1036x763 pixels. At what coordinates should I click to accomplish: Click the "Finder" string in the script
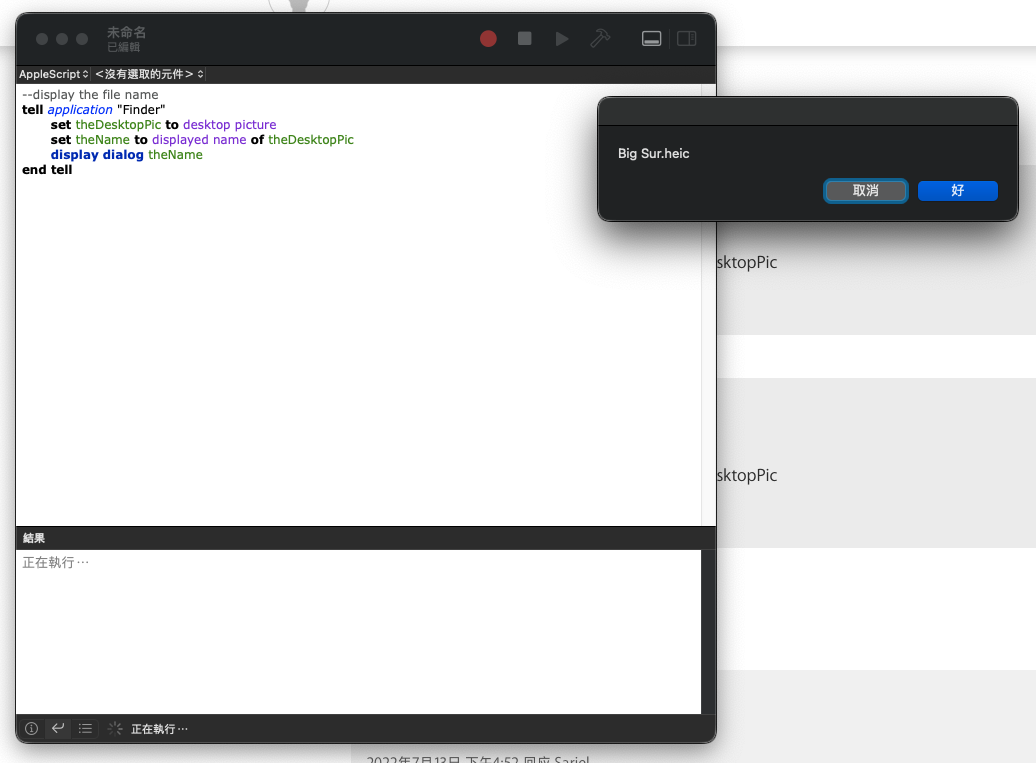click(x=141, y=110)
